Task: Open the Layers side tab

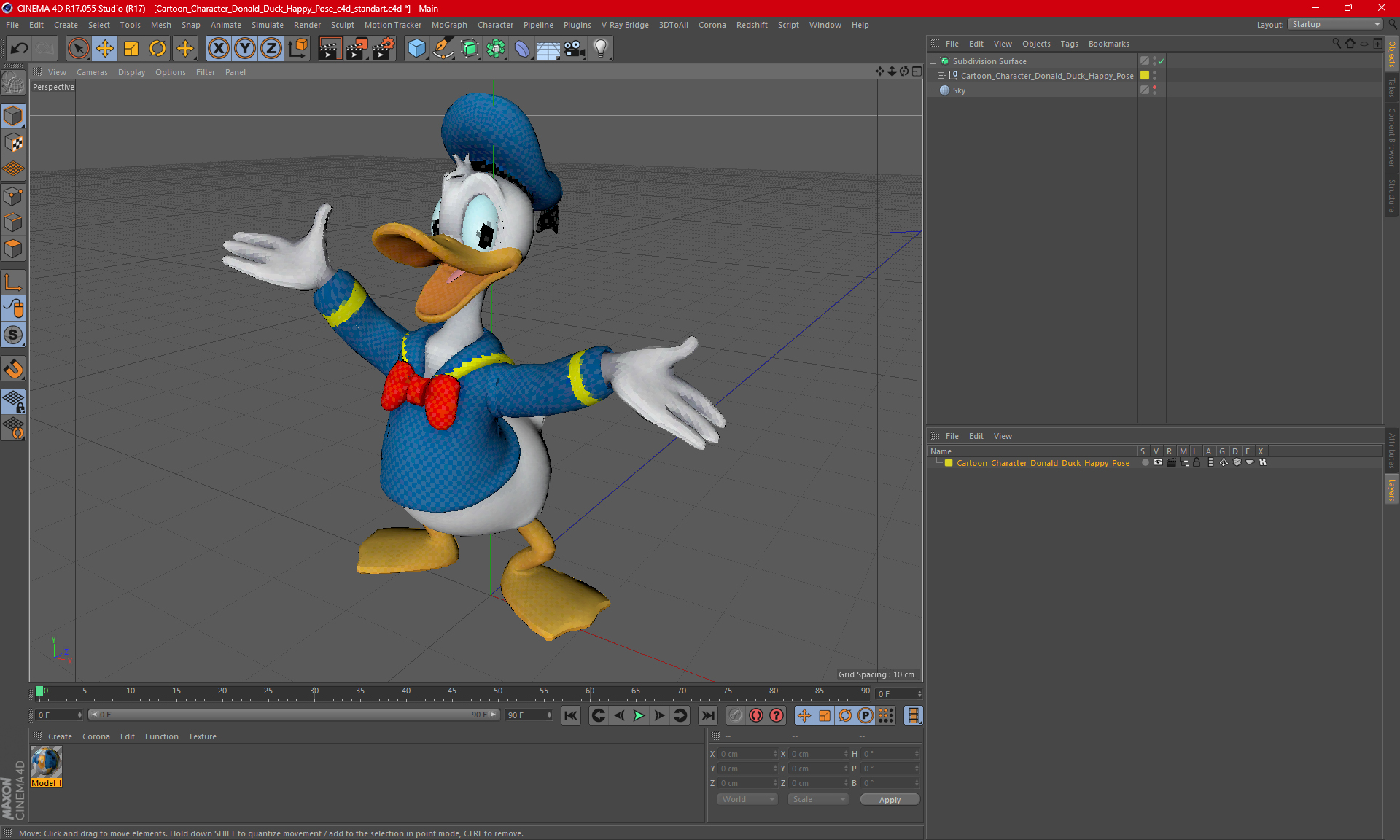Action: (1391, 490)
